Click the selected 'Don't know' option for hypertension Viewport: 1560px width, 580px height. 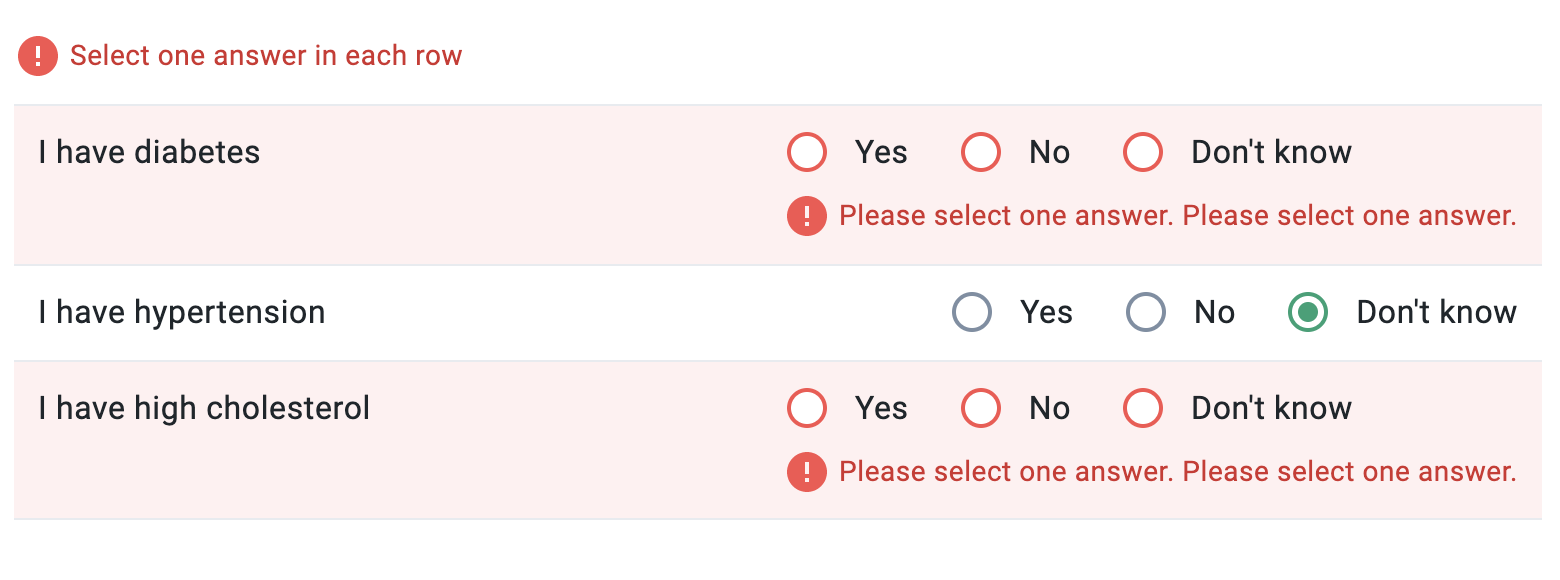[1307, 312]
